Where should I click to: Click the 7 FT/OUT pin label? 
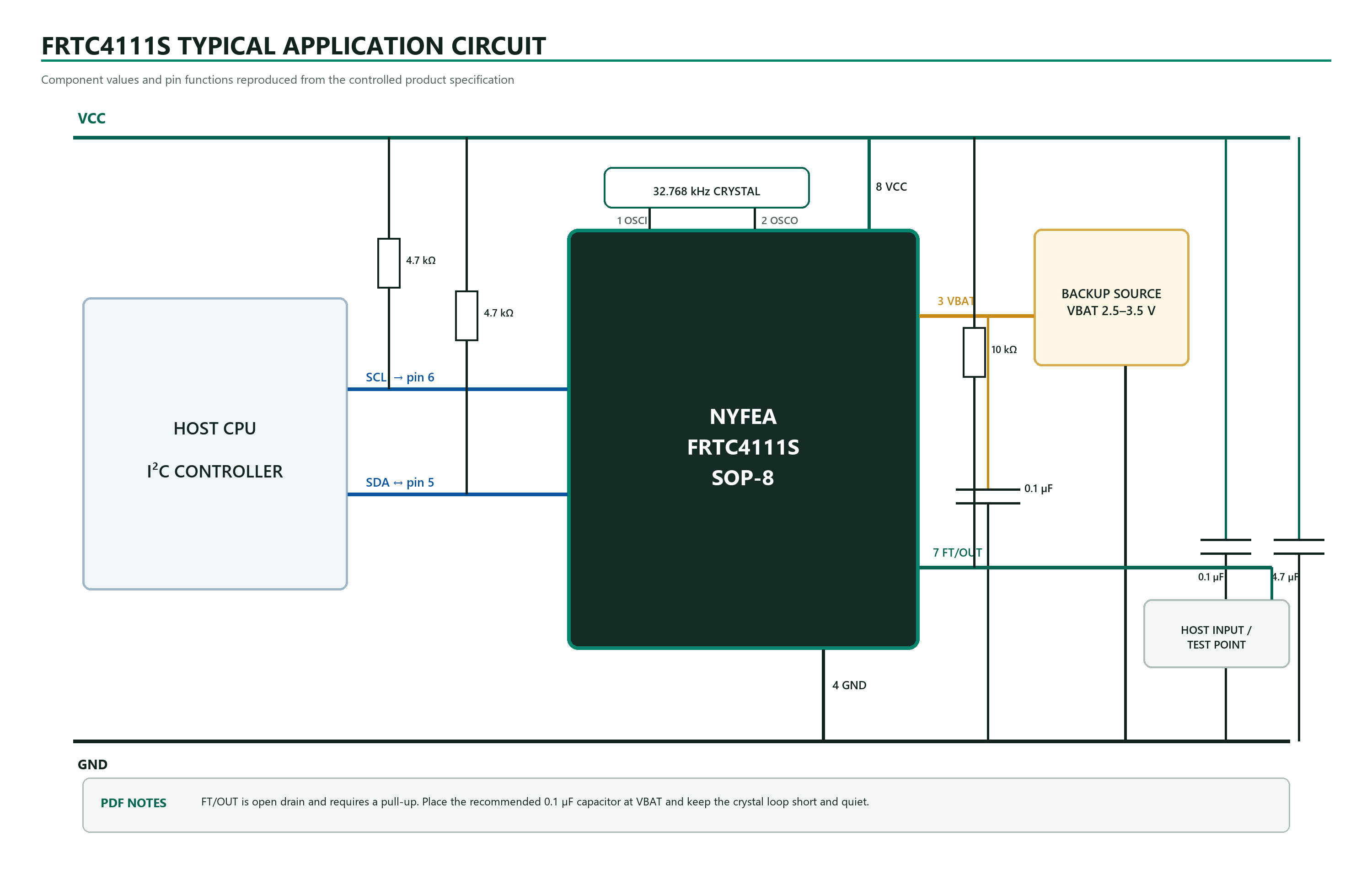[x=957, y=552]
